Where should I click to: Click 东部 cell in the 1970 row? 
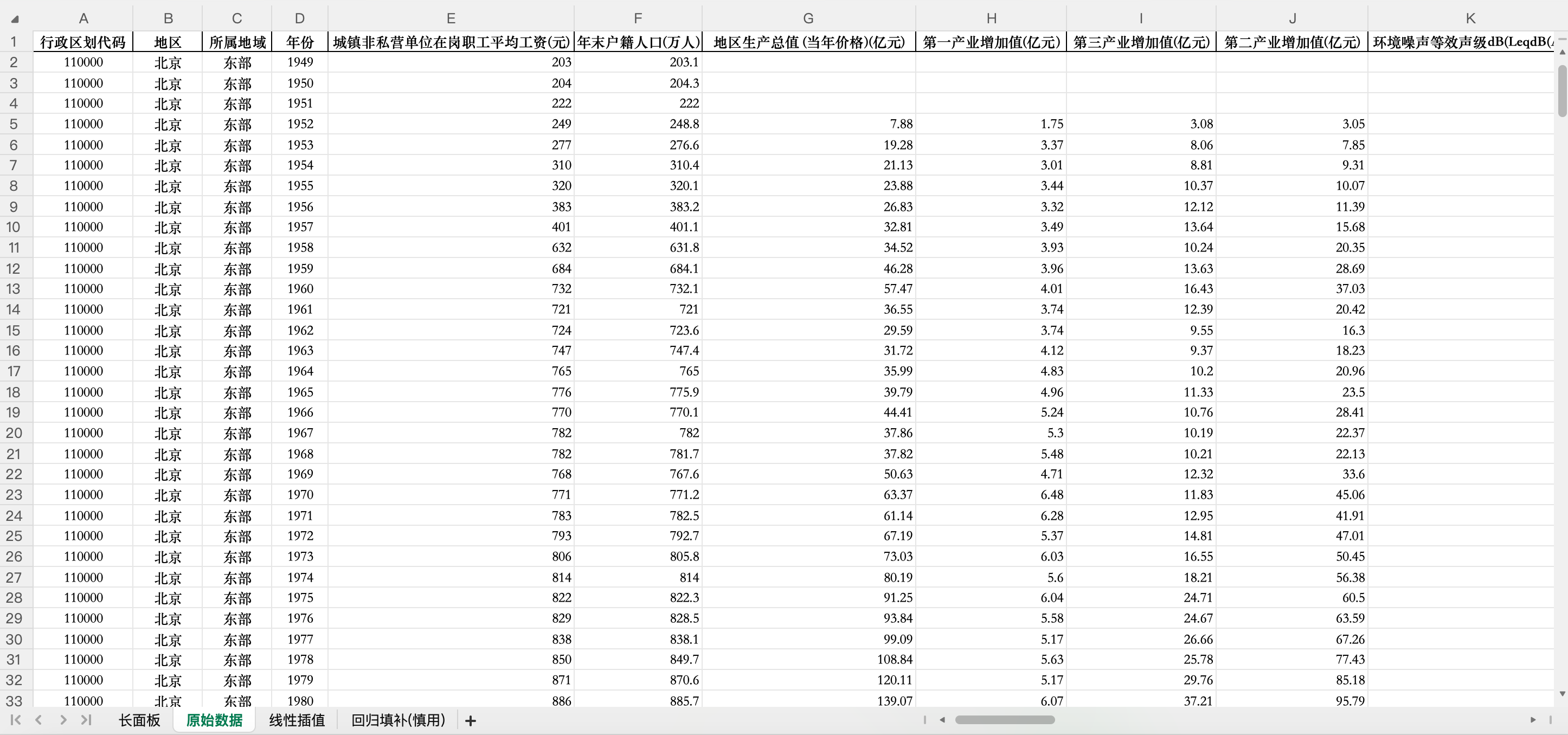(237, 495)
